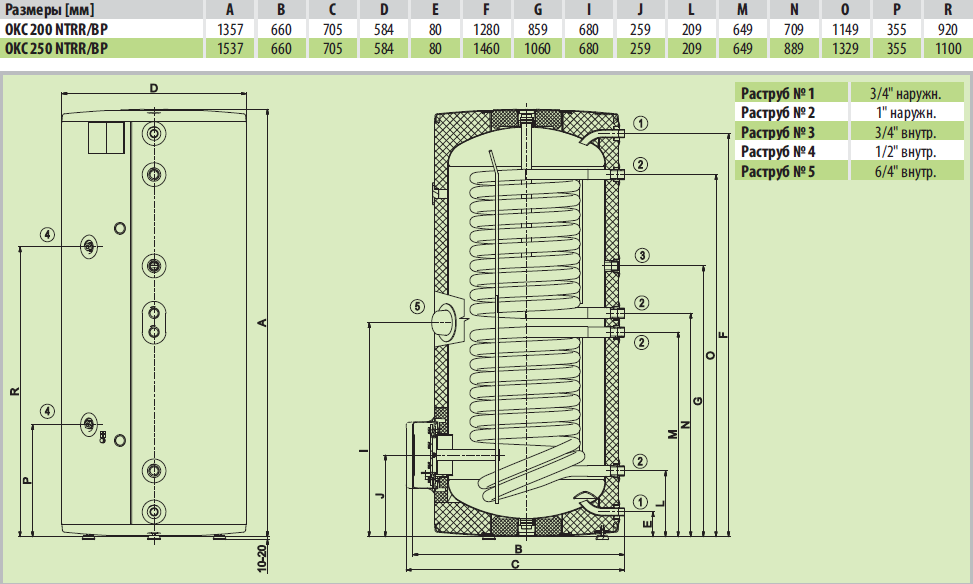973x584 pixels.
Task: Click the 1537 value in the table
Action: (x=229, y=47)
